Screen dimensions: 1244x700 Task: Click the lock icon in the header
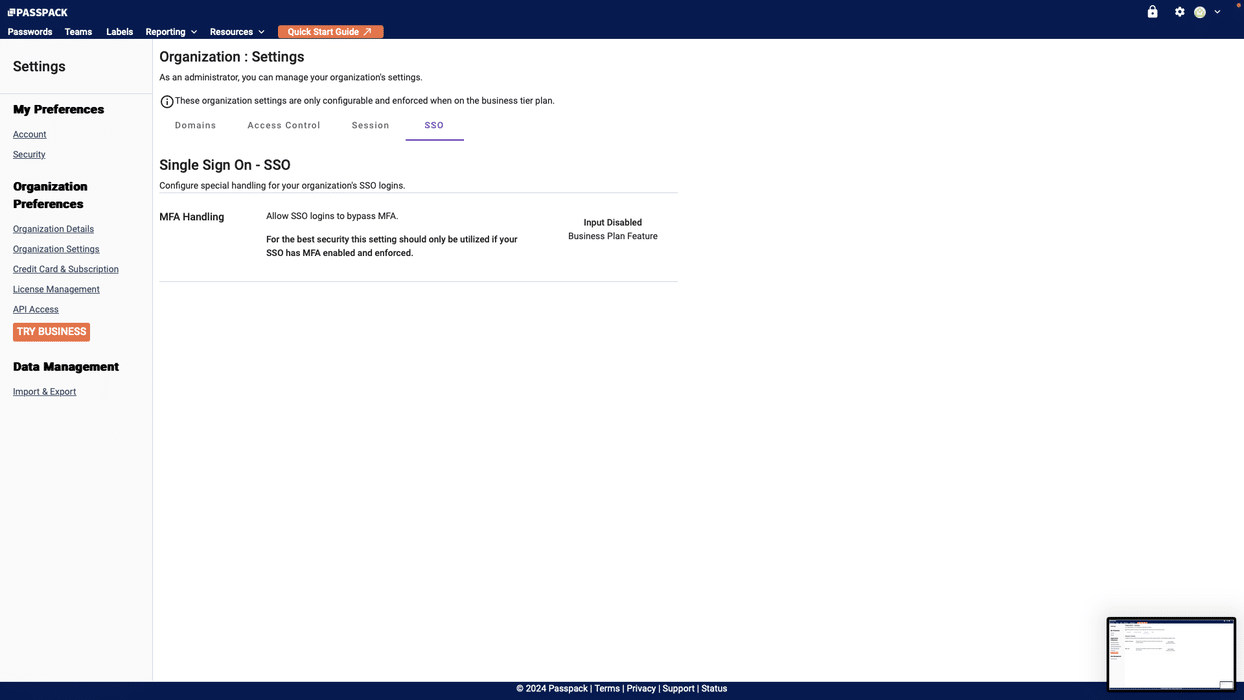(x=1152, y=12)
